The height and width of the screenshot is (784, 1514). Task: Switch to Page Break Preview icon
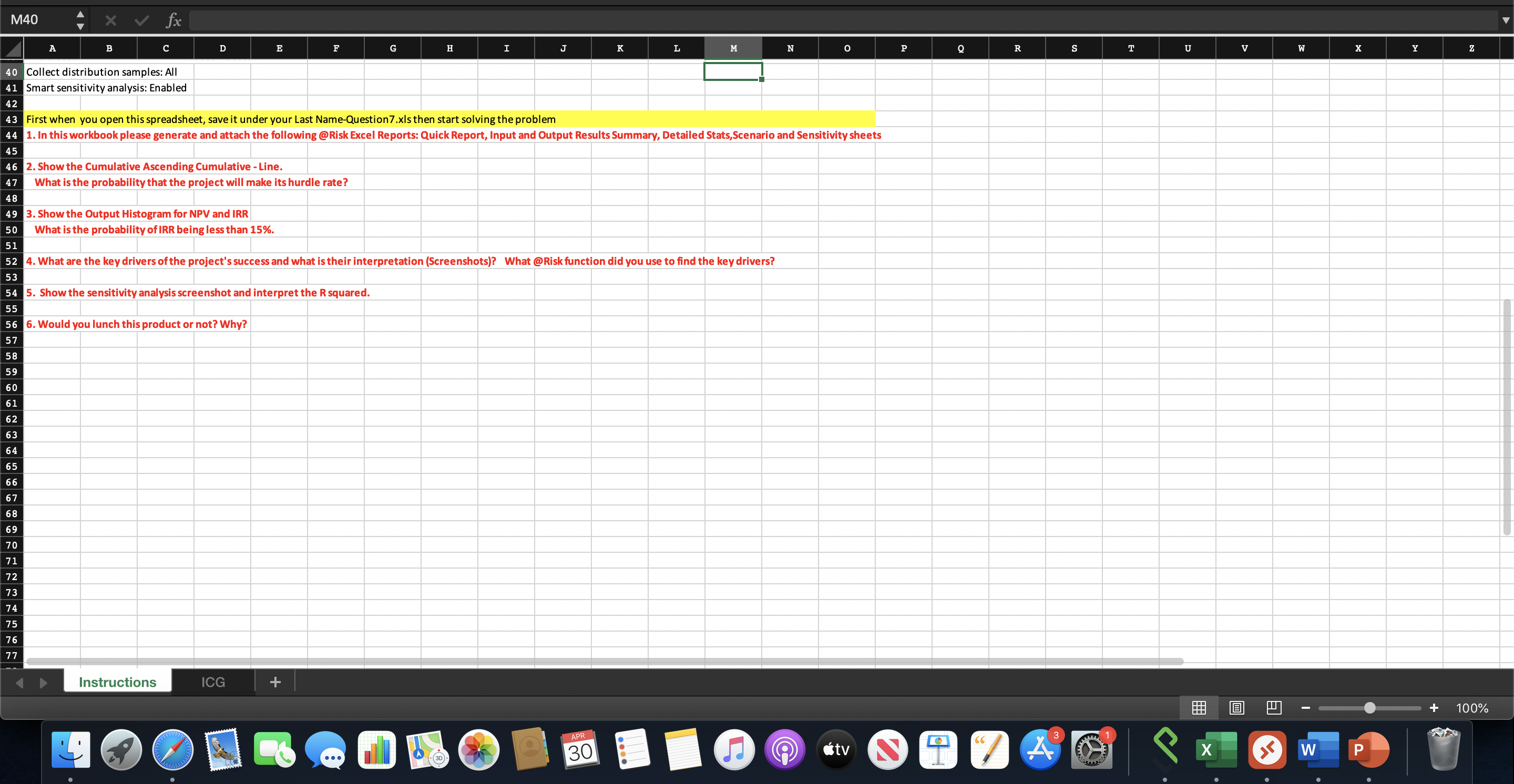(1274, 708)
